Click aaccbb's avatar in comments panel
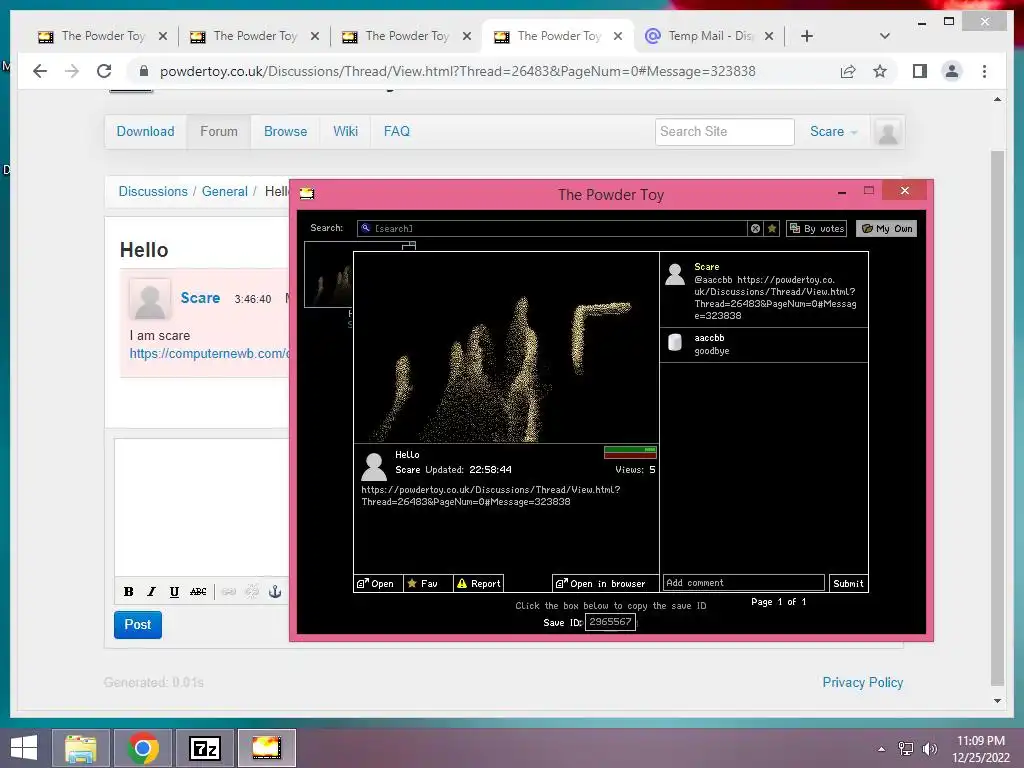Viewport: 1024px width, 768px height. pyautogui.click(x=675, y=342)
